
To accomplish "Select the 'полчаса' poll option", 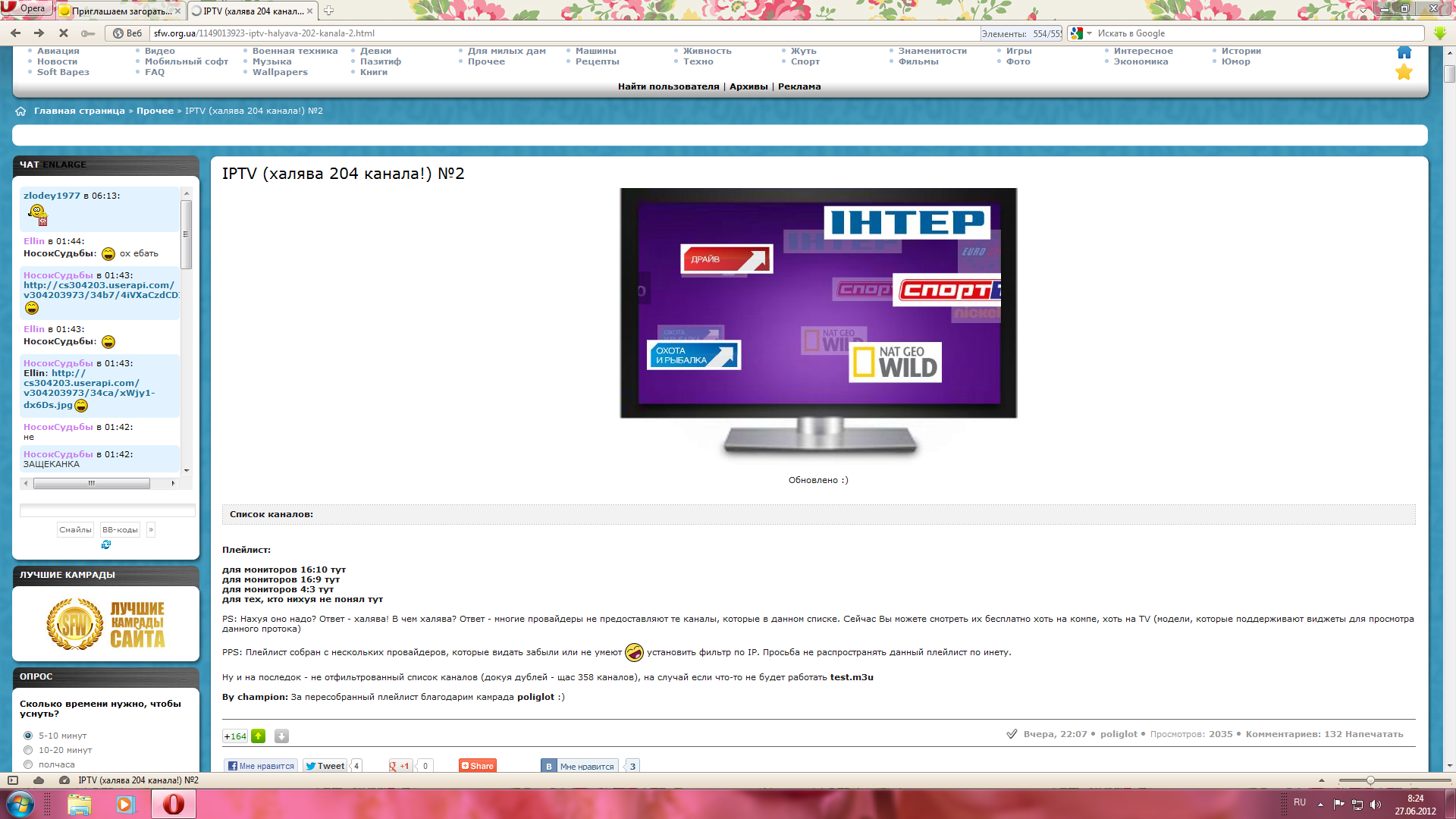I will [x=28, y=764].
